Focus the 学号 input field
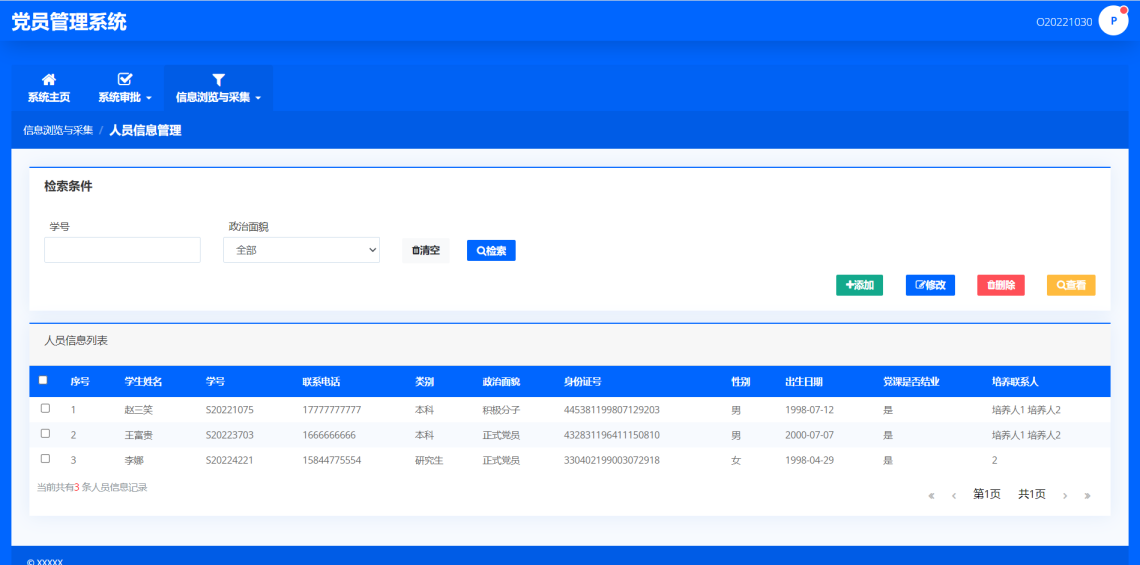 pyautogui.click(x=122, y=250)
